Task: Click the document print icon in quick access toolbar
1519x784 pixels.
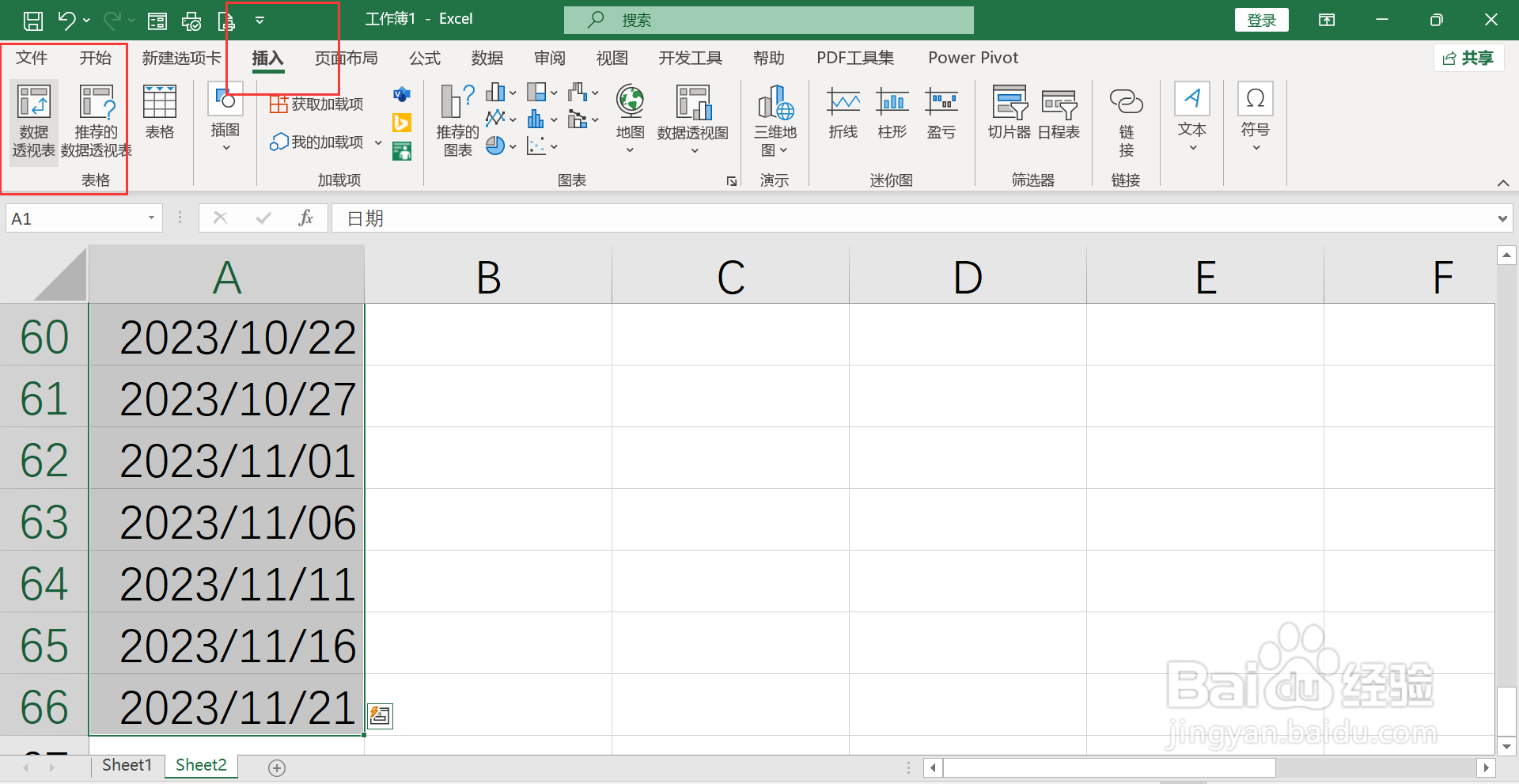Action: point(226,21)
